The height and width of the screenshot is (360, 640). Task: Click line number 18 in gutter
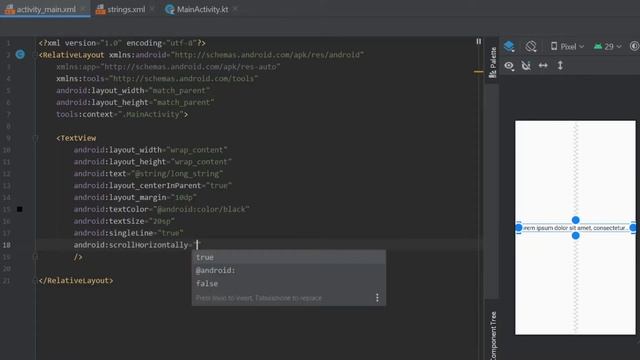[x=7, y=245]
